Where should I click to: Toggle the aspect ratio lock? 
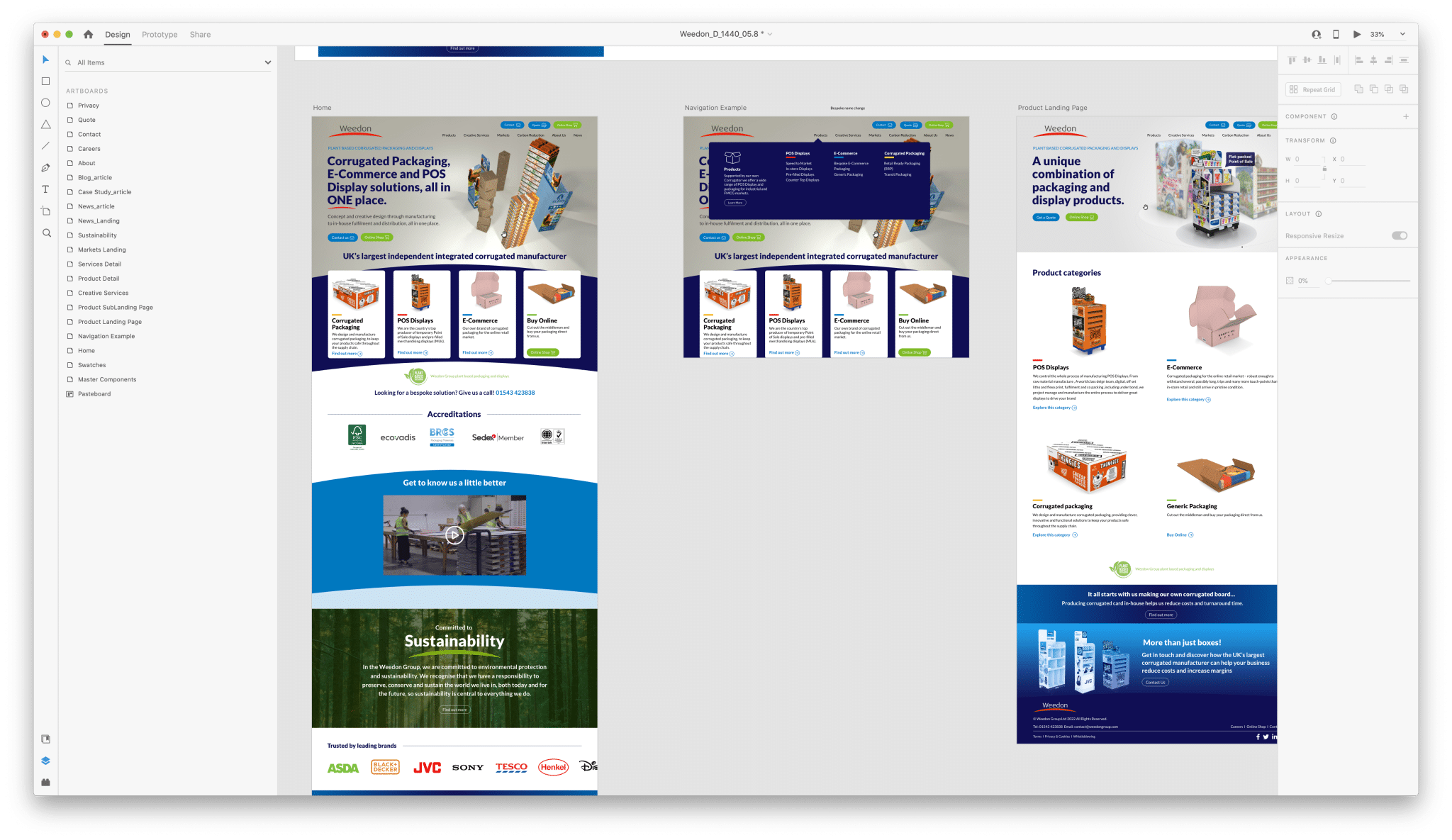coord(1324,169)
